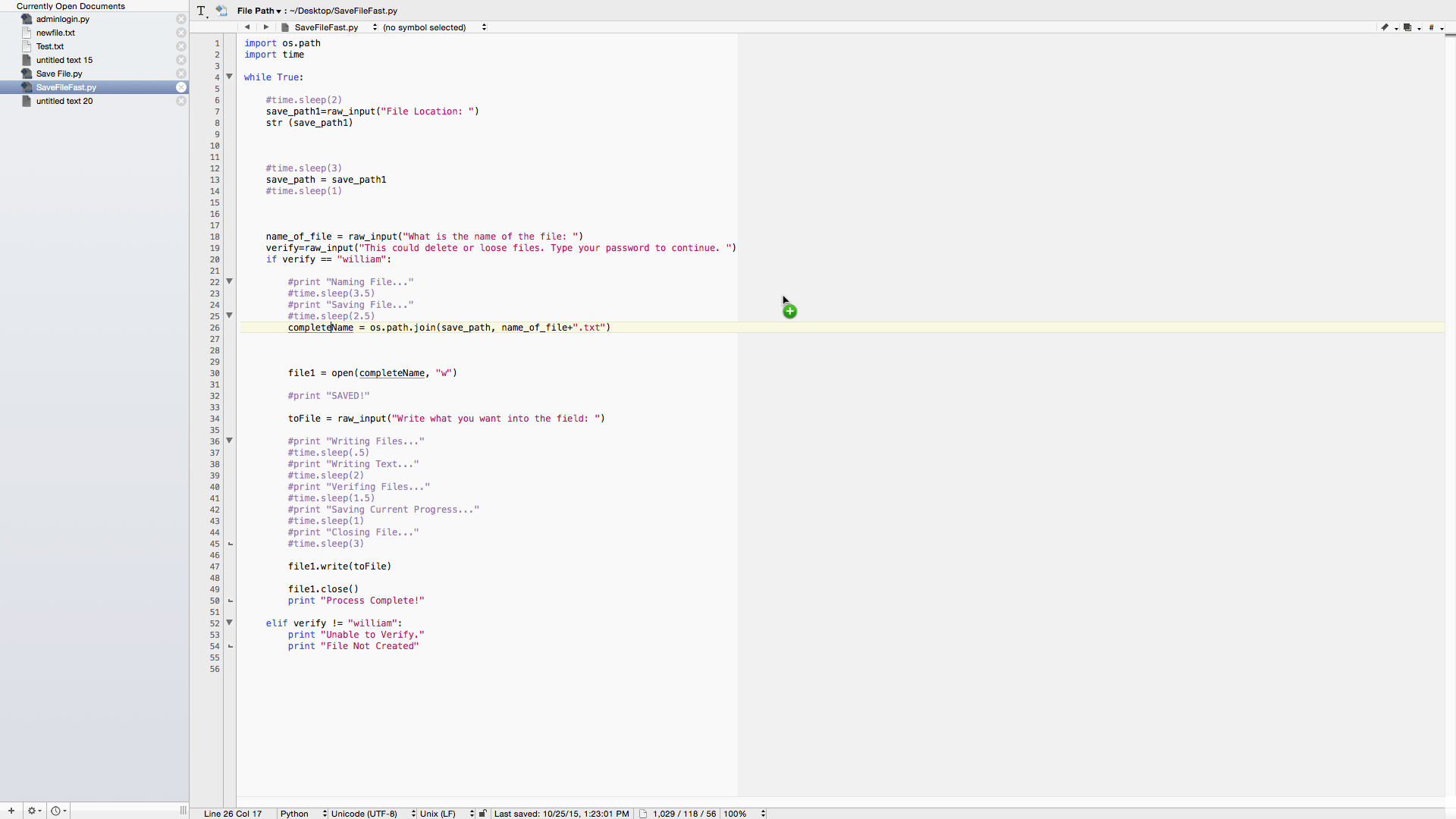Select adminlogin.py in open documents list
1456x819 pixels.
coord(63,19)
